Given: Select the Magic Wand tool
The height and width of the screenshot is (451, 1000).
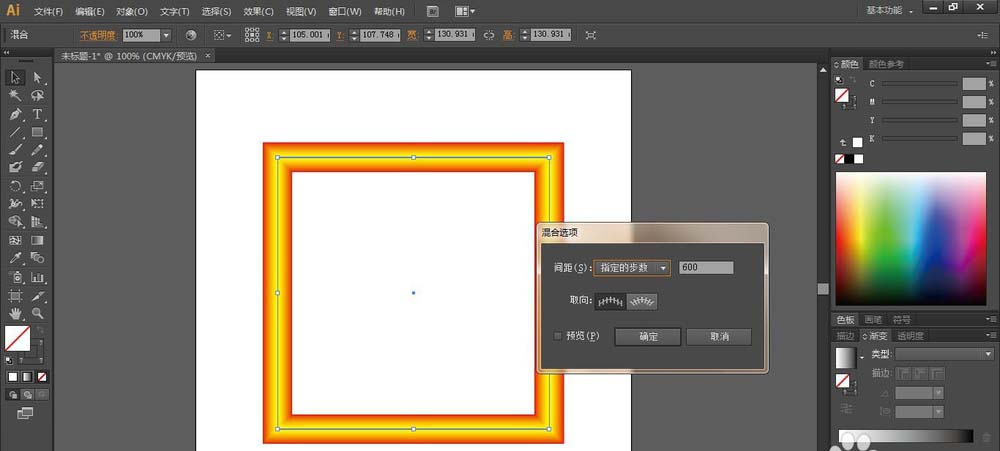Looking at the screenshot, I should [16, 96].
